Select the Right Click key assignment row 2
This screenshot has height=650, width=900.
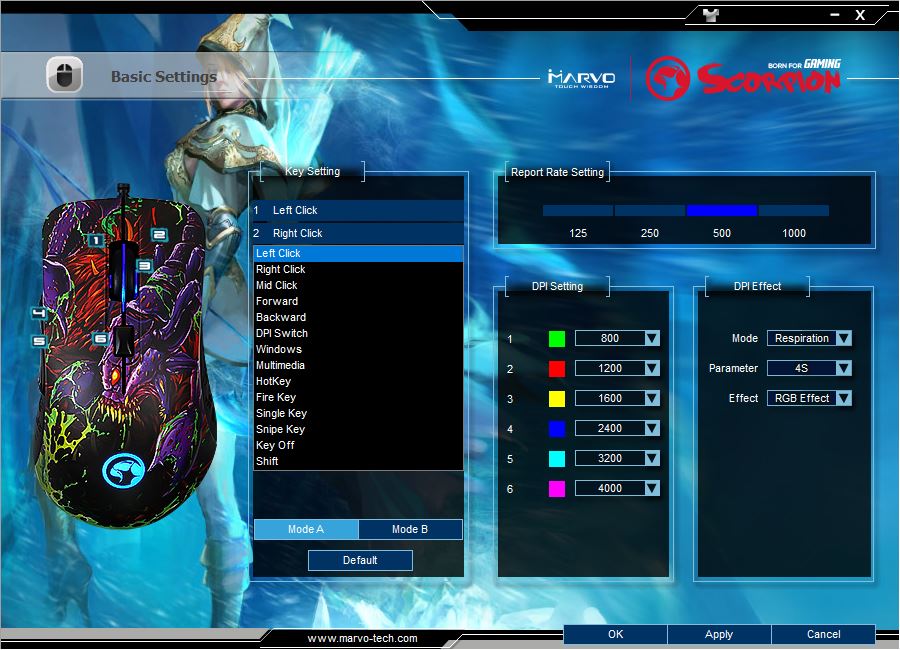pos(357,233)
